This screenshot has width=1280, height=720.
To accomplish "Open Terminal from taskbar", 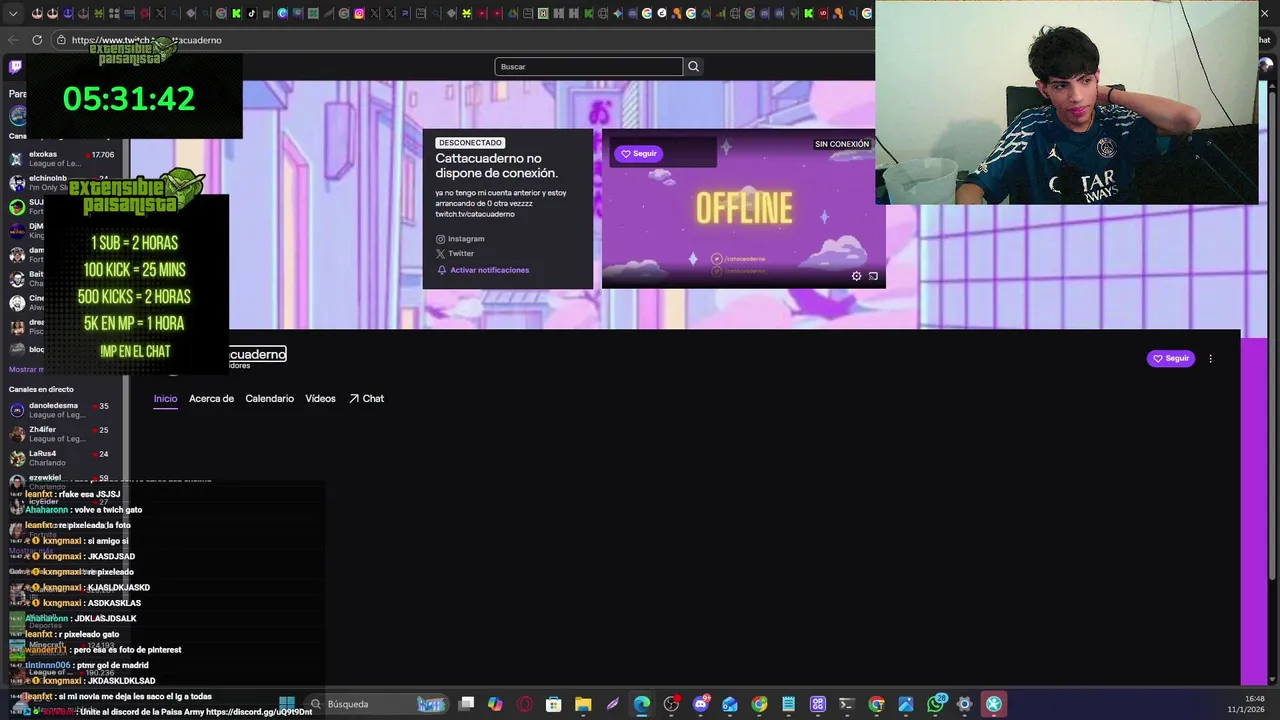I will click(847, 704).
